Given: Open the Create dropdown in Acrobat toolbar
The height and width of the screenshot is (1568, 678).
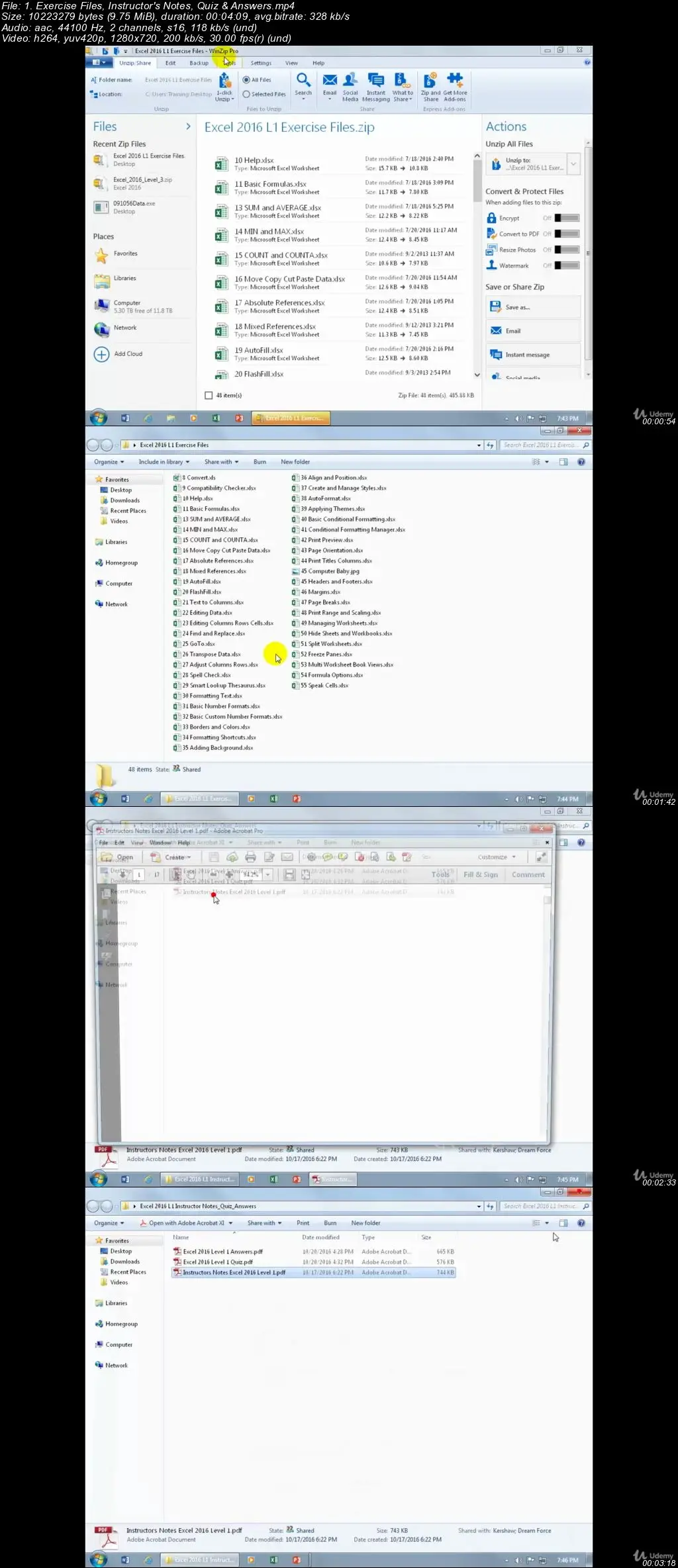Looking at the screenshot, I should pos(171,857).
